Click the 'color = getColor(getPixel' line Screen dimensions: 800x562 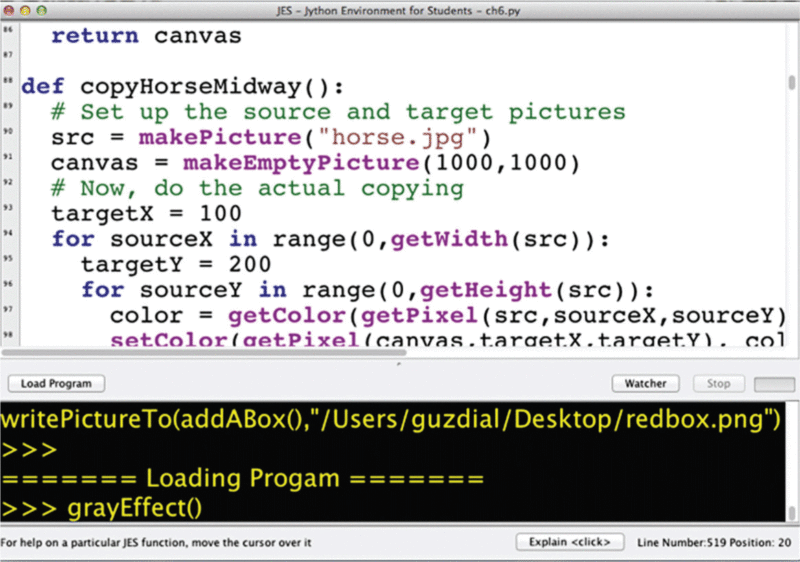click(x=448, y=316)
